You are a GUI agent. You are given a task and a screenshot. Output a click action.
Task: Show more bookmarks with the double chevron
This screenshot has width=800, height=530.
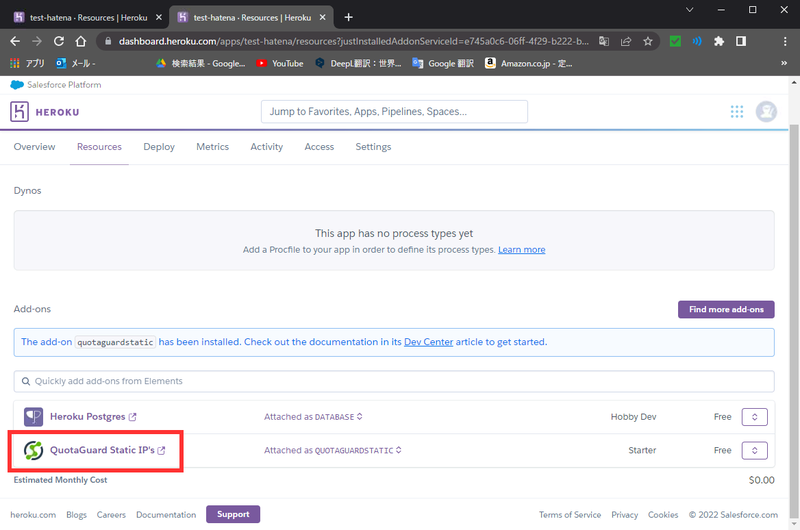(x=784, y=63)
